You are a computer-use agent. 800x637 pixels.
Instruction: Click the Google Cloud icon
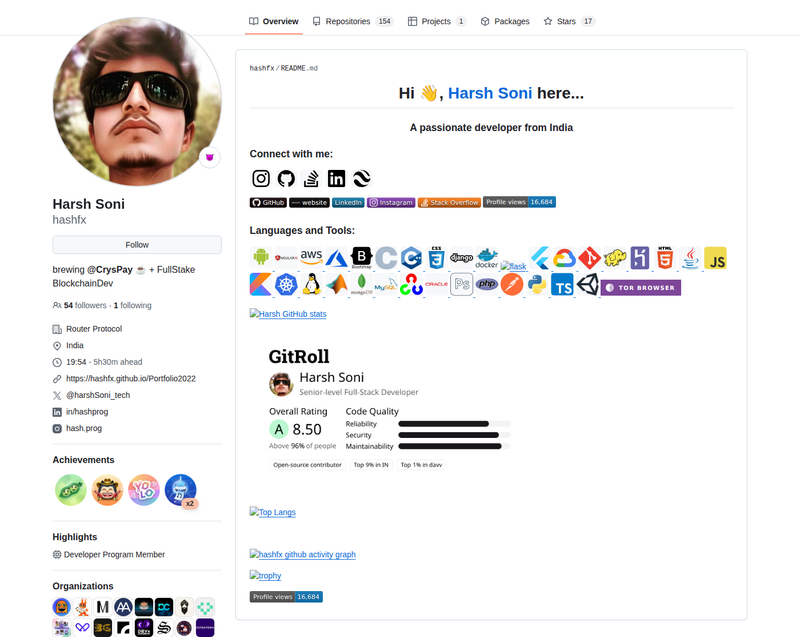[x=564, y=258]
